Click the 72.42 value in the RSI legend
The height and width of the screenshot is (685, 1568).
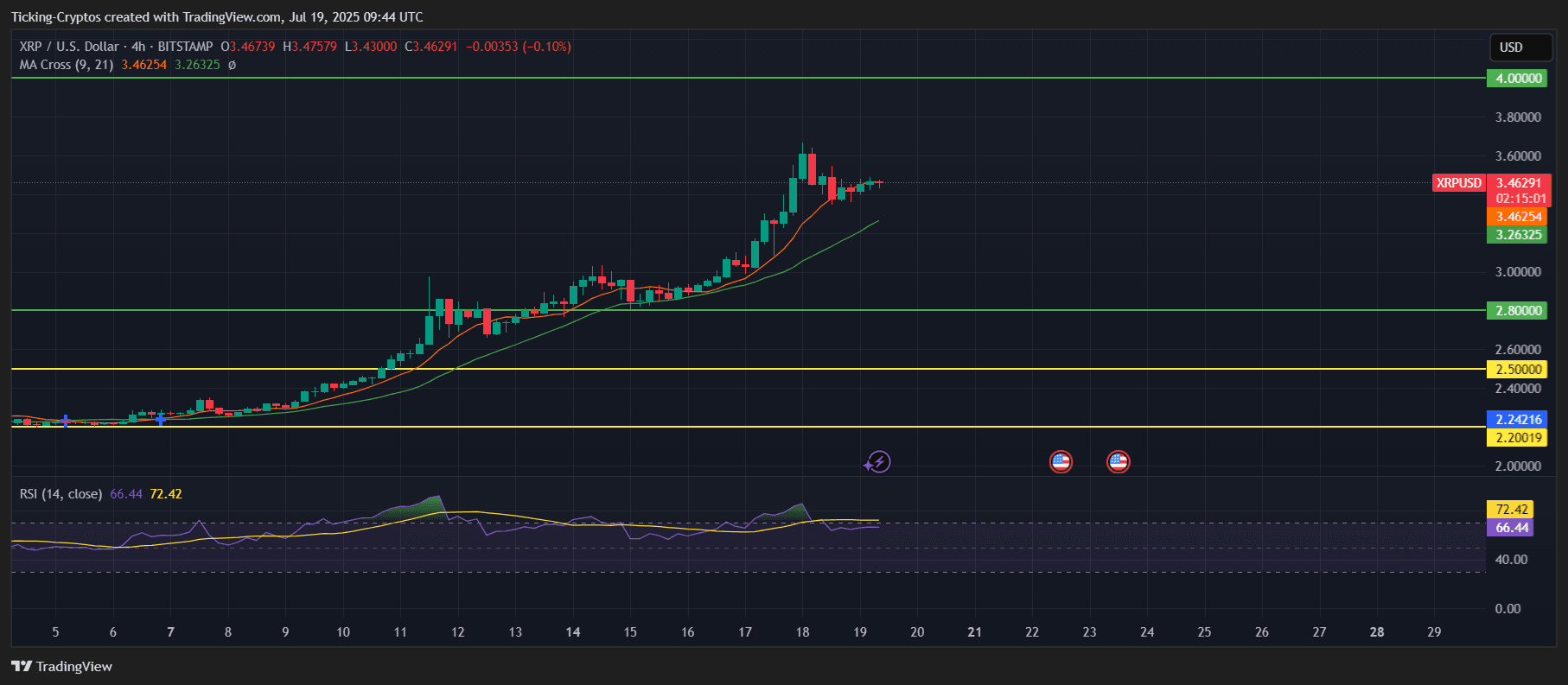(166, 494)
